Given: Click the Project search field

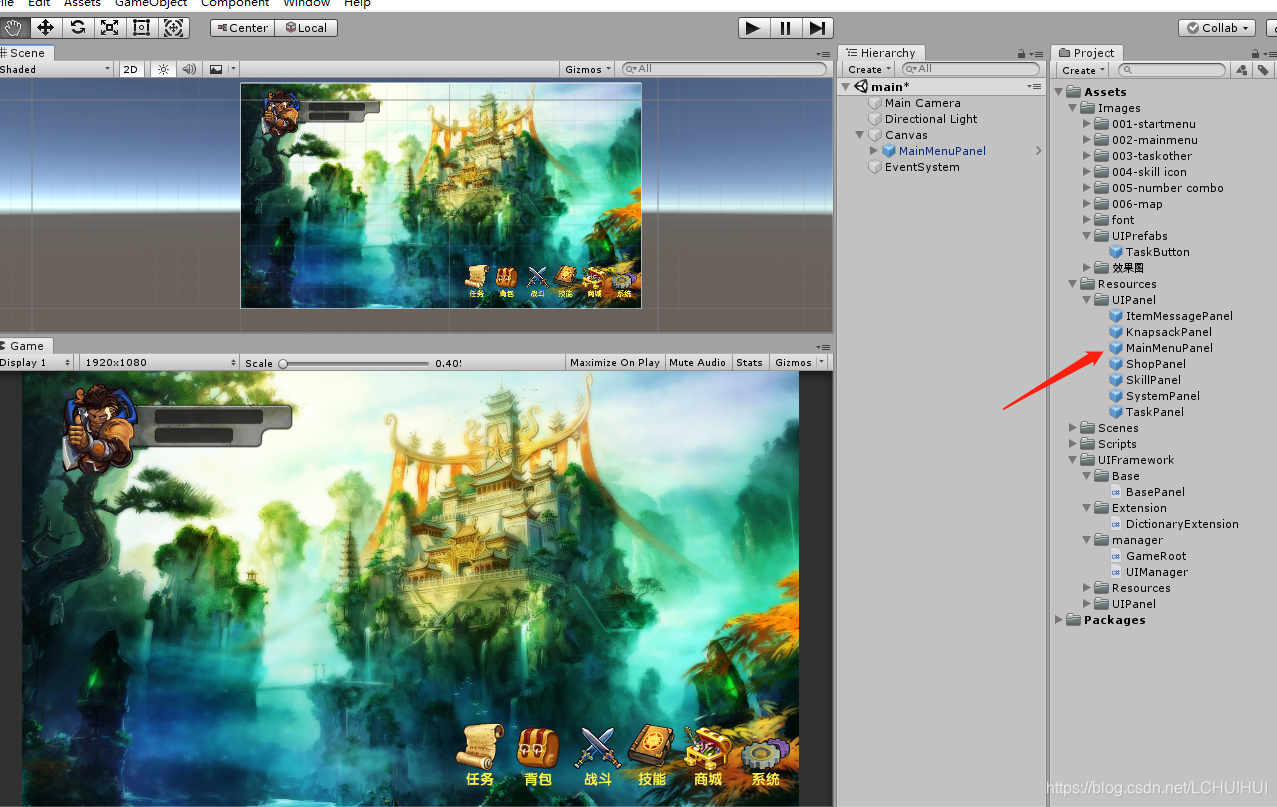Looking at the screenshot, I should point(1172,70).
